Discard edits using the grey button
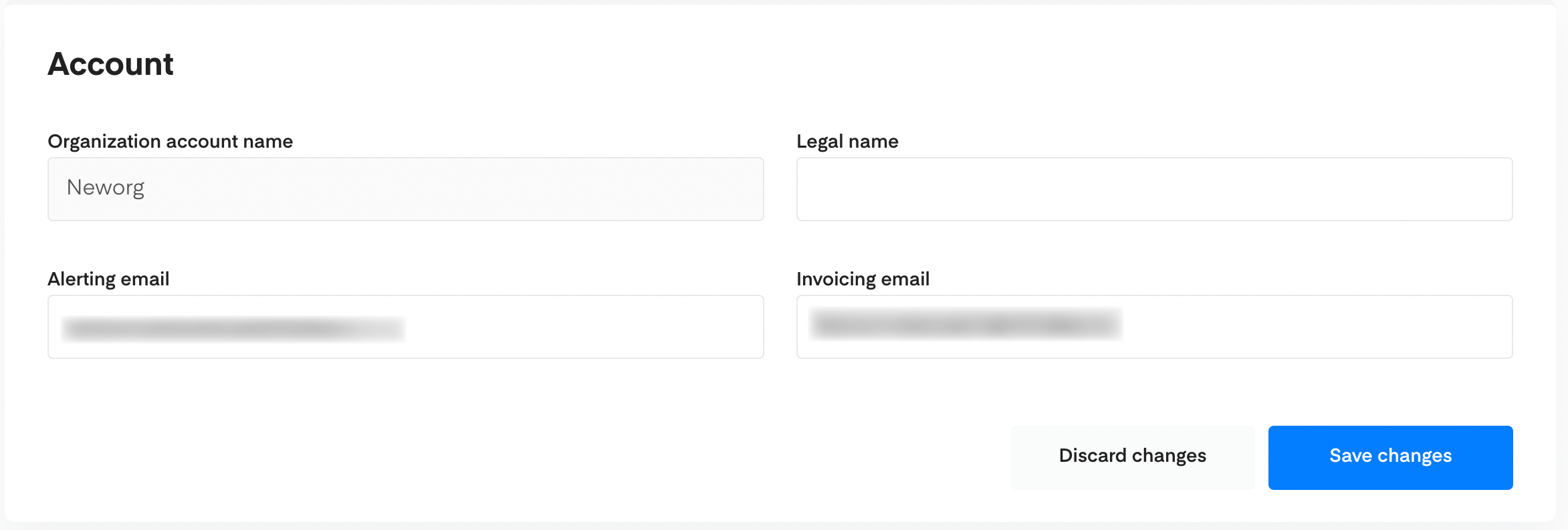Image resolution: width=1568 pixels, height=530 pixels. [x=1132, y=457]
